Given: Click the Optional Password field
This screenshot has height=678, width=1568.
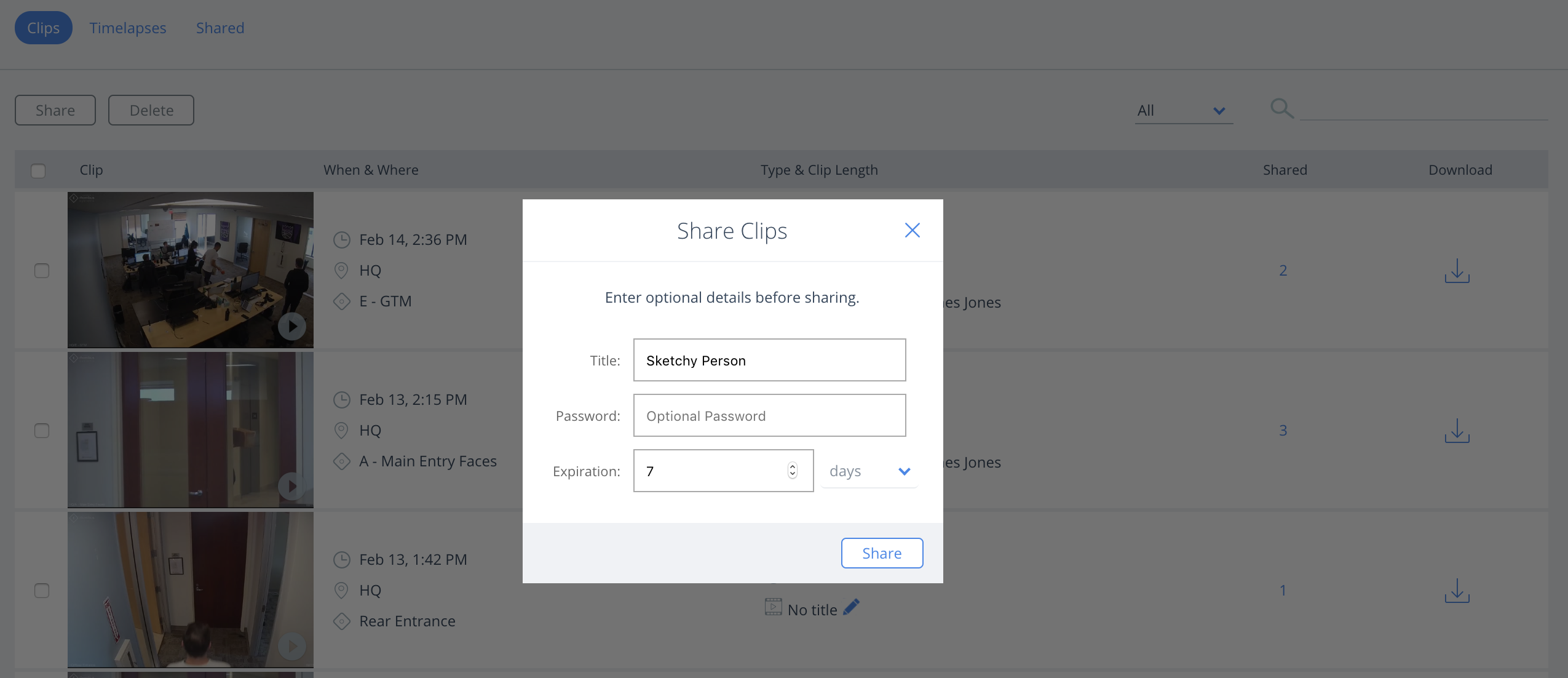Looking at the screenshot, I should [769, 416].
